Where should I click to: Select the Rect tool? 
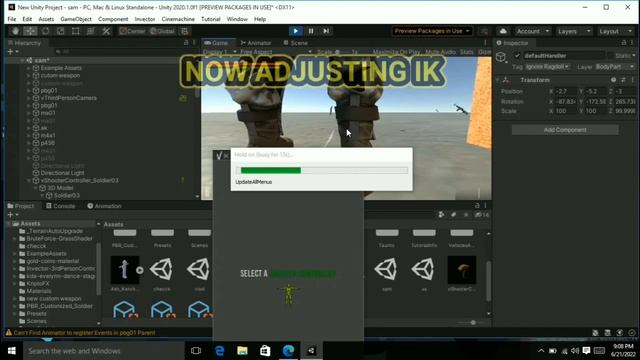tap(76, 31)
